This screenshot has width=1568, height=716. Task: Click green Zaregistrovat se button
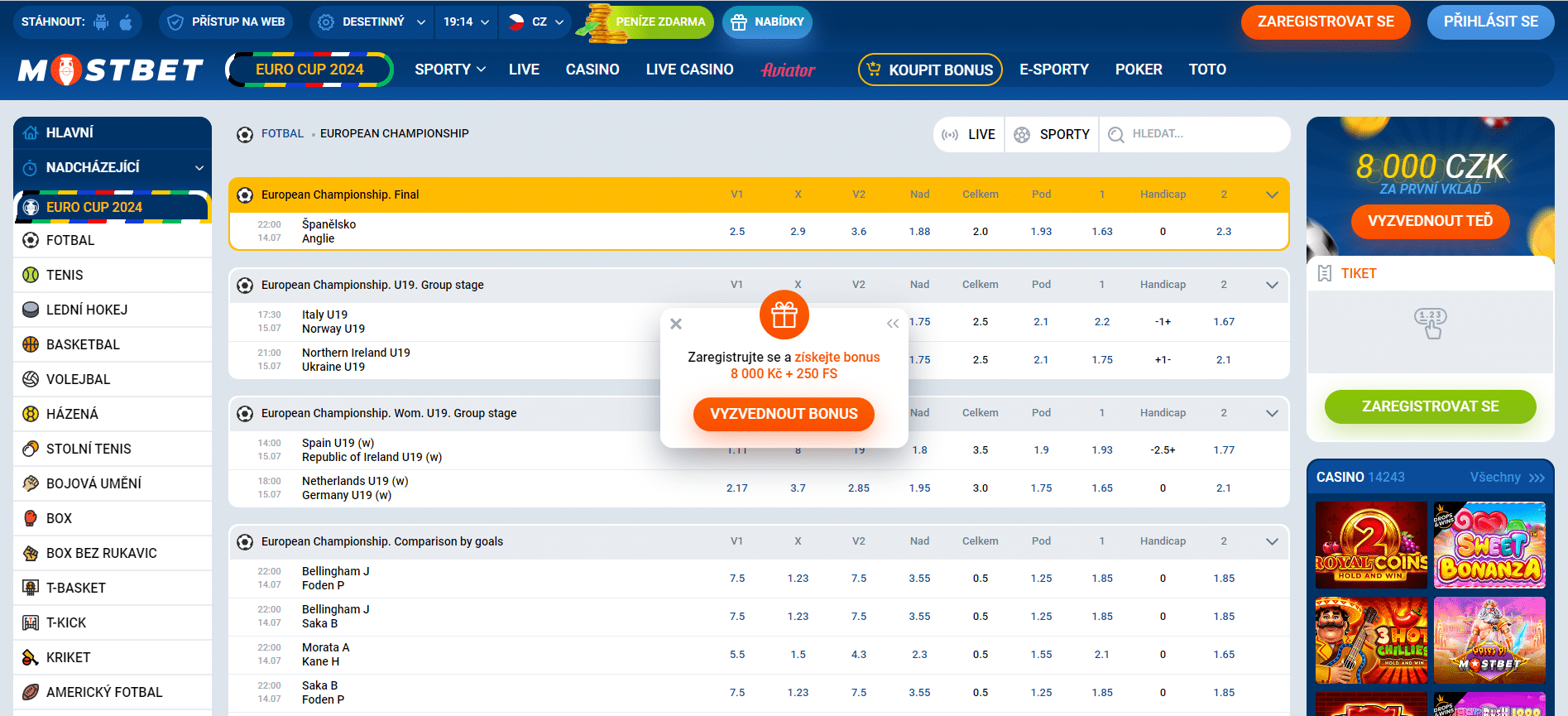coord(1430,406)
